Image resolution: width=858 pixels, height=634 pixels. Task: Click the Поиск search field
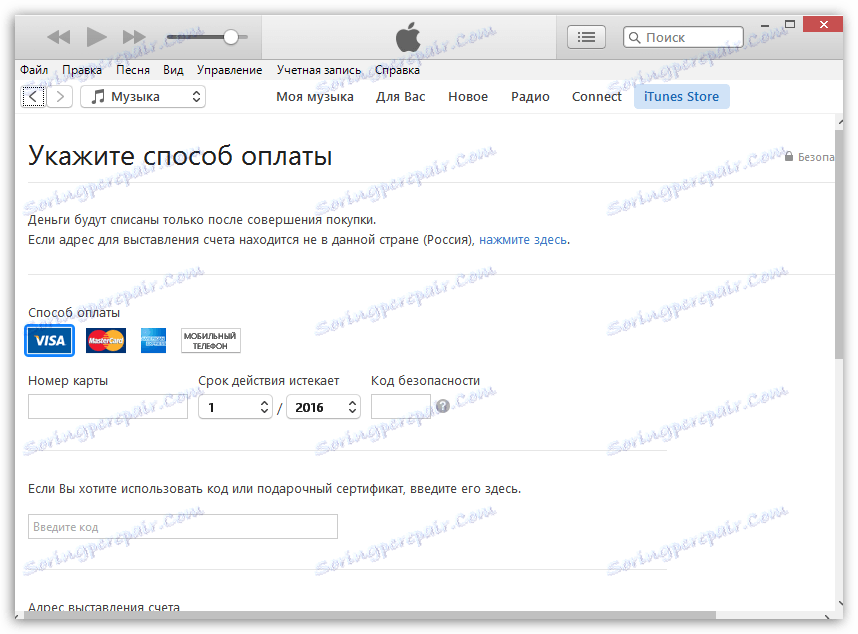683,37
